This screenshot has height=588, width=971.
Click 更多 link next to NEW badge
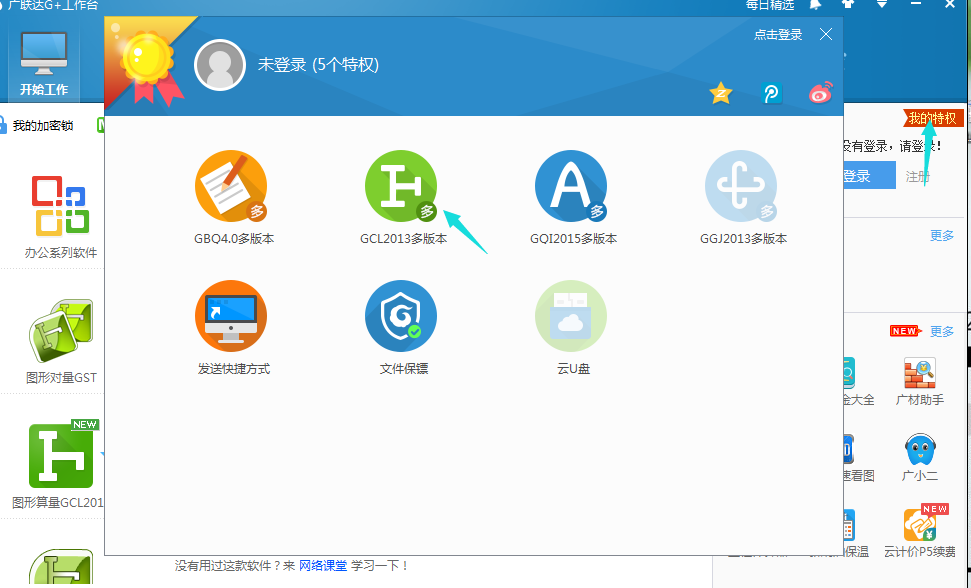point(942,331)
